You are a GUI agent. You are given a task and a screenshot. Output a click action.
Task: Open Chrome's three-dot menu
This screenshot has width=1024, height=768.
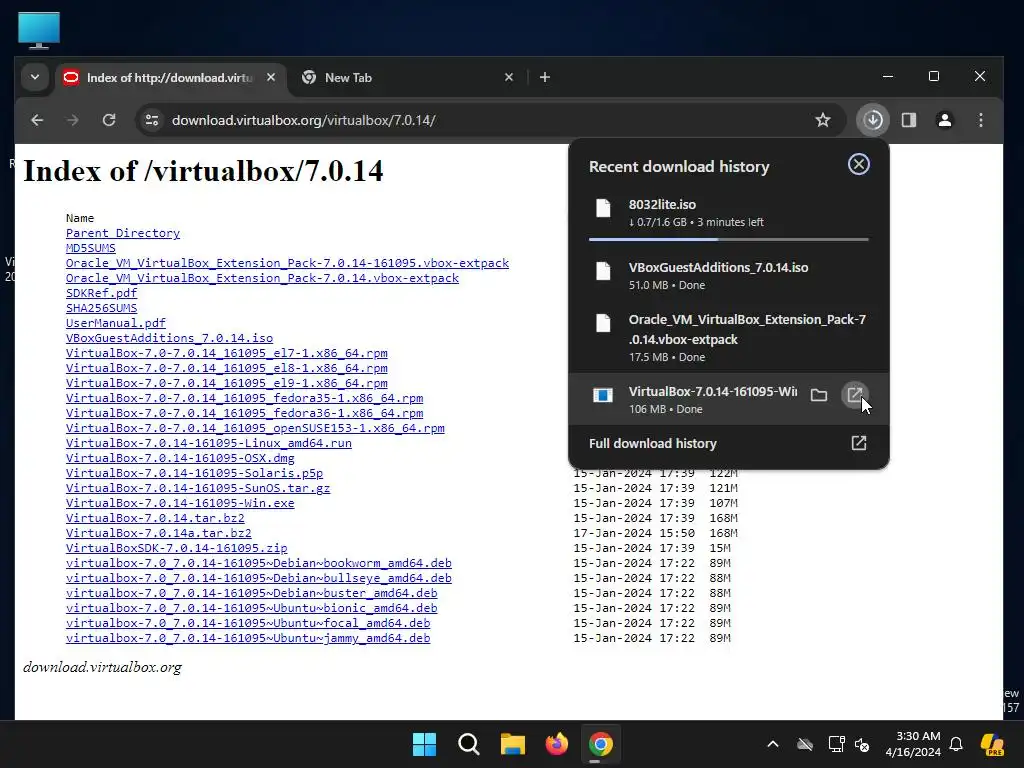[980, 120]
